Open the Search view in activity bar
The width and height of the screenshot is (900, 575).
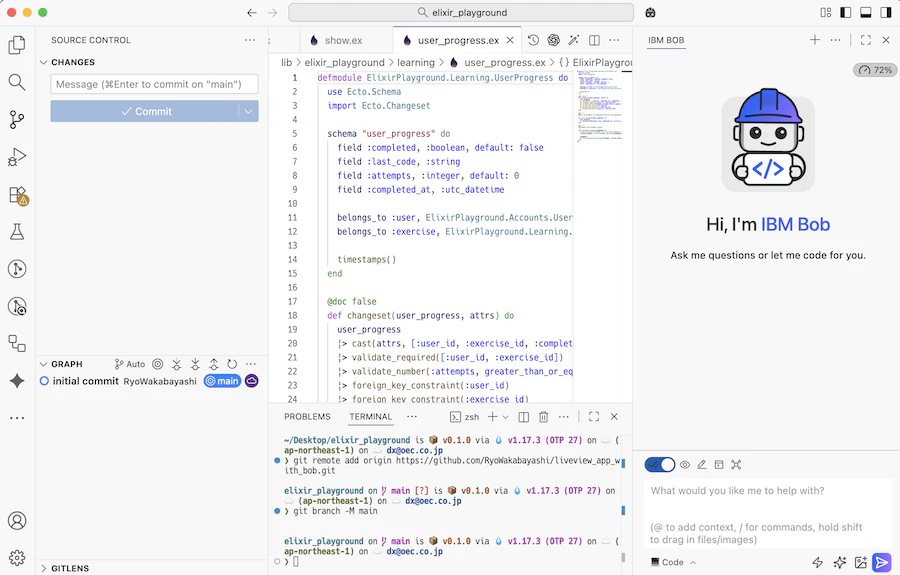[17, 83]
